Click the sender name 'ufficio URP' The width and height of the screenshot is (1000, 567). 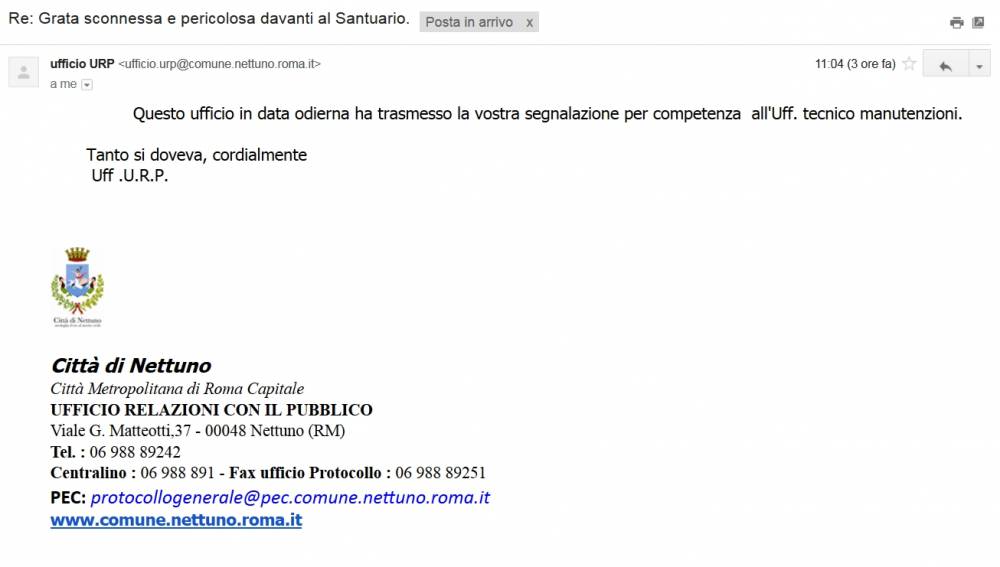pos(82,64)
